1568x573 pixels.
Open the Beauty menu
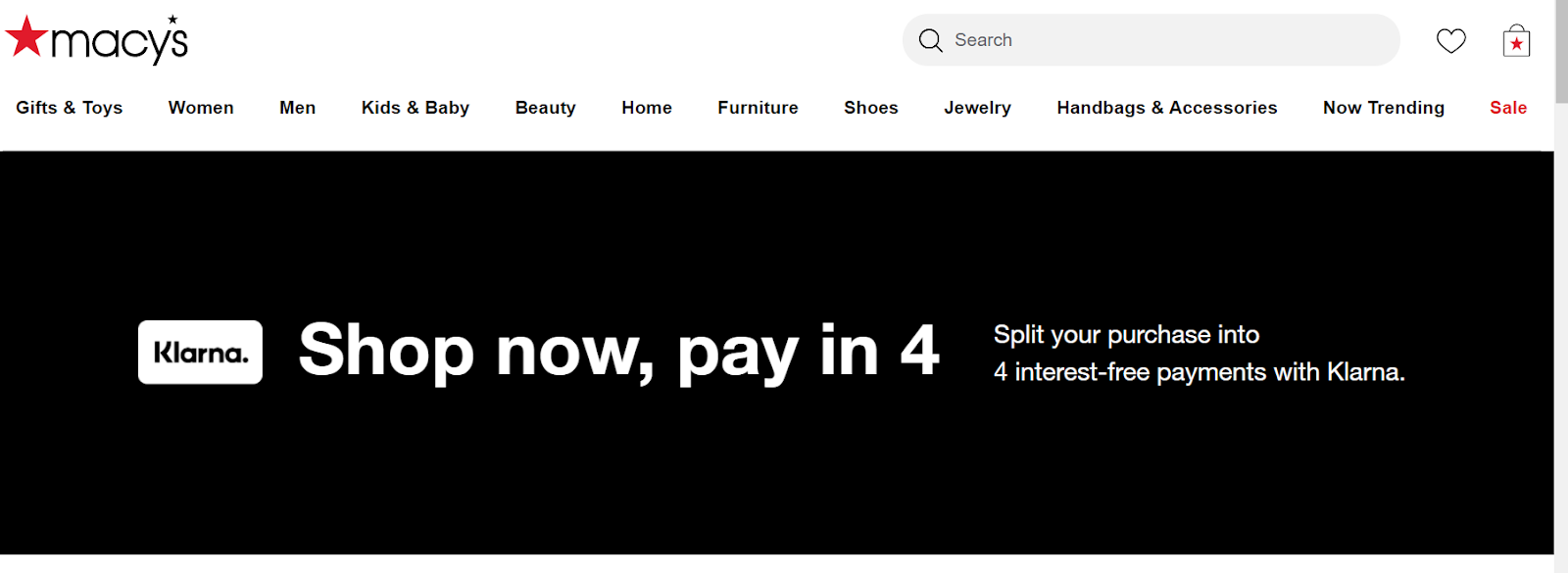545,108
